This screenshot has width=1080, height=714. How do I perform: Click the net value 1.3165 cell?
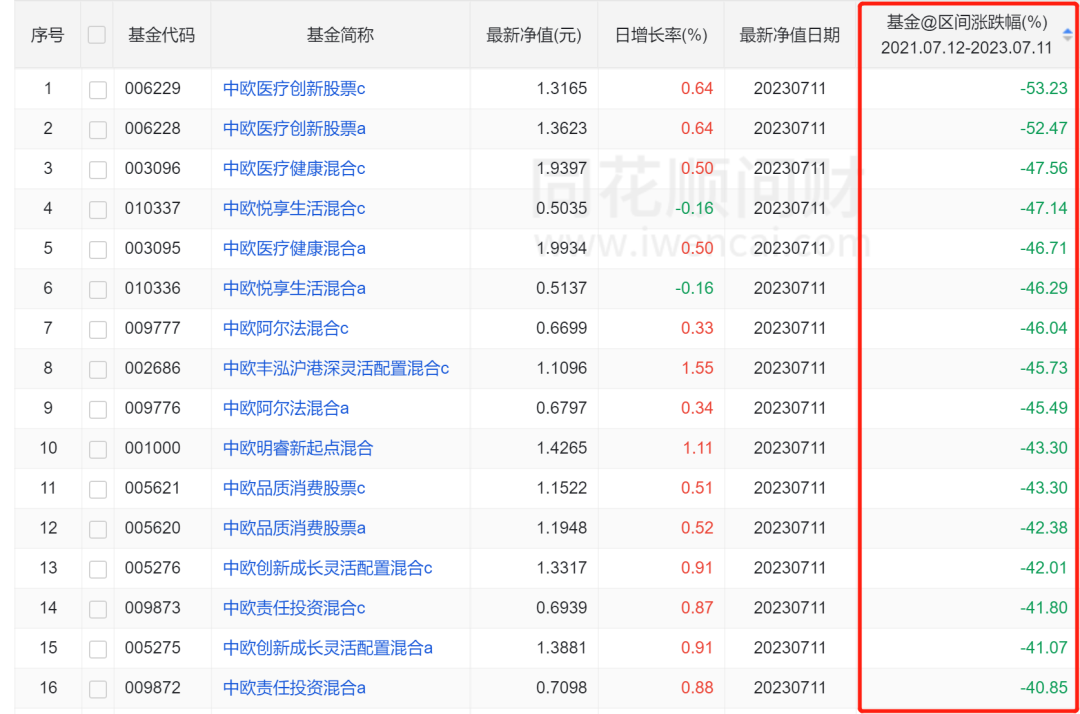click(x=561, y=89)
